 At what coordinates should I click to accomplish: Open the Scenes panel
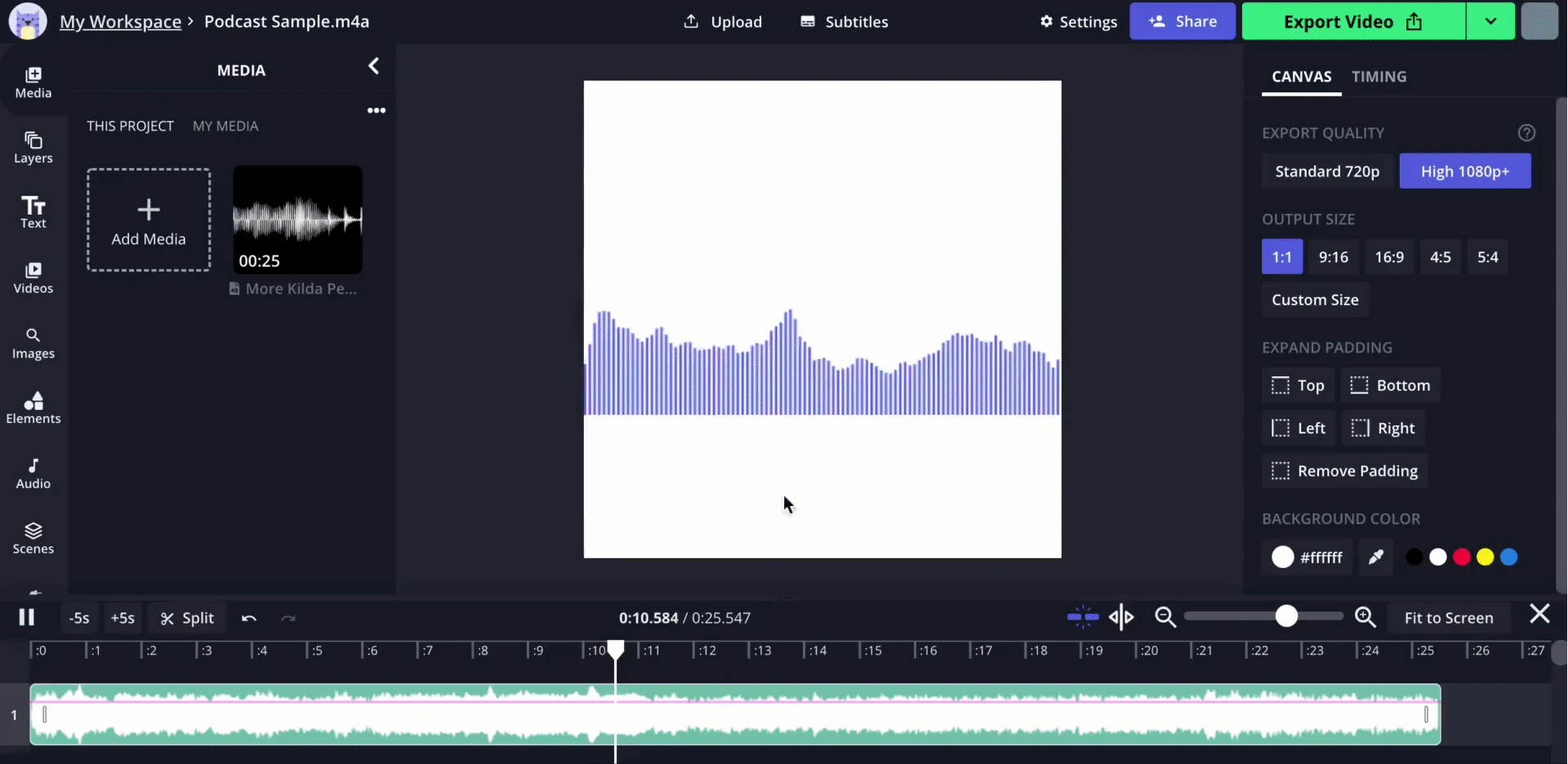pyautogui.click(x=33, y=538)
